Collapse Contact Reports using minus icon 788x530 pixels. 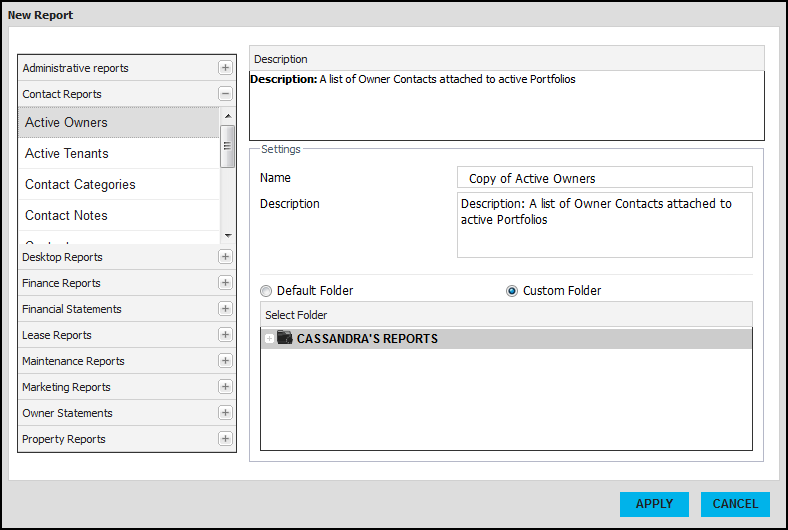point(225,94)
